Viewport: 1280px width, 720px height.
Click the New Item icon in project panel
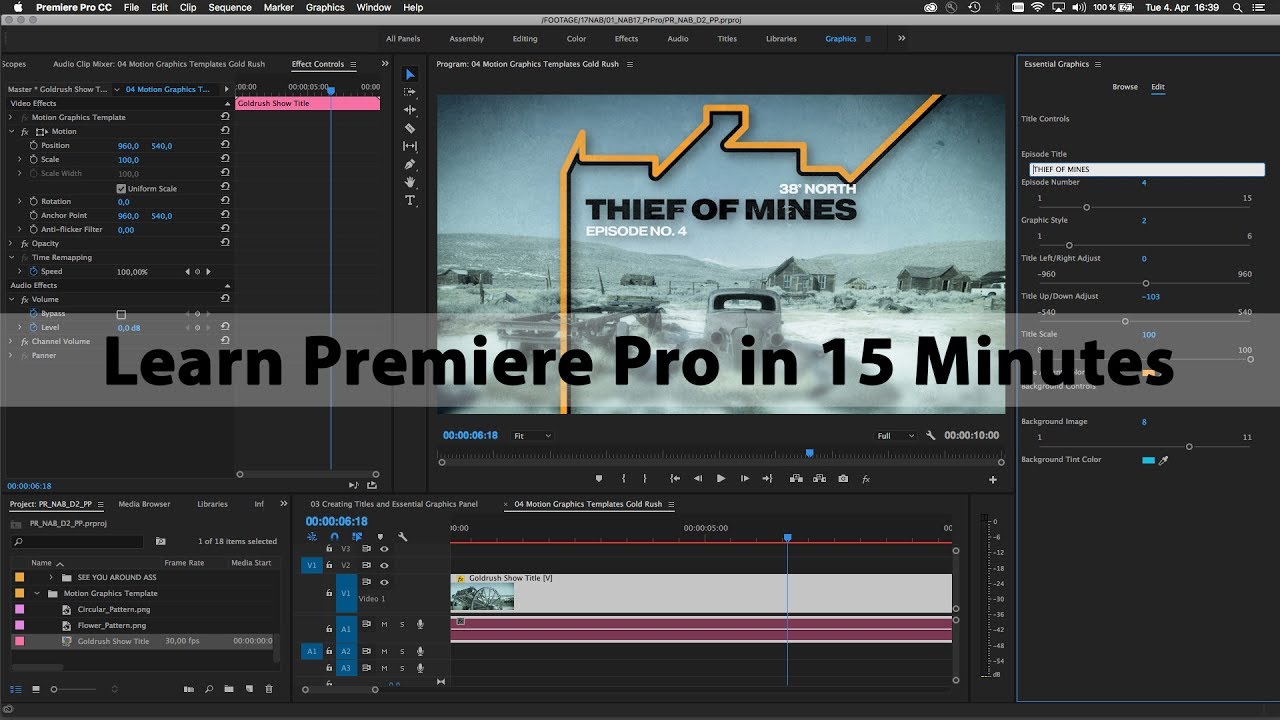249,689
